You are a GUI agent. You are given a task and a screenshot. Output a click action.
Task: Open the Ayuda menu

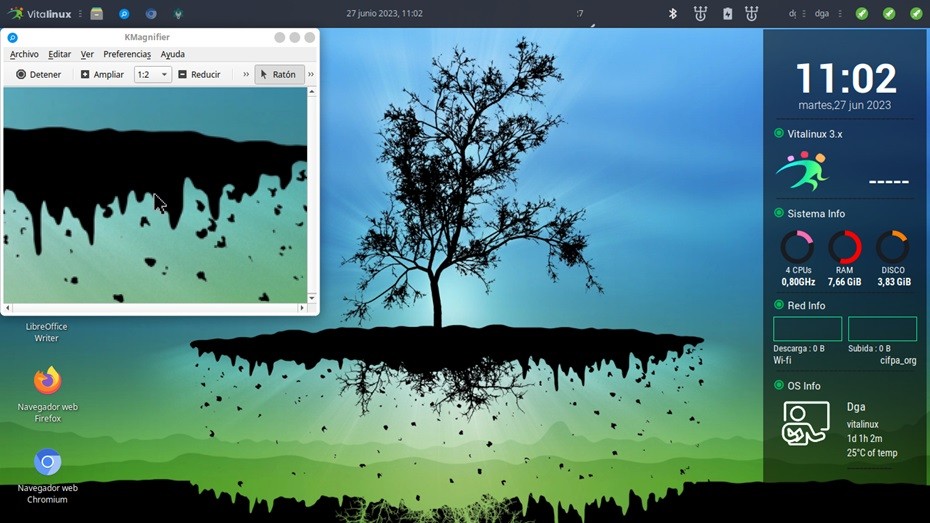[x=173, y=54]
